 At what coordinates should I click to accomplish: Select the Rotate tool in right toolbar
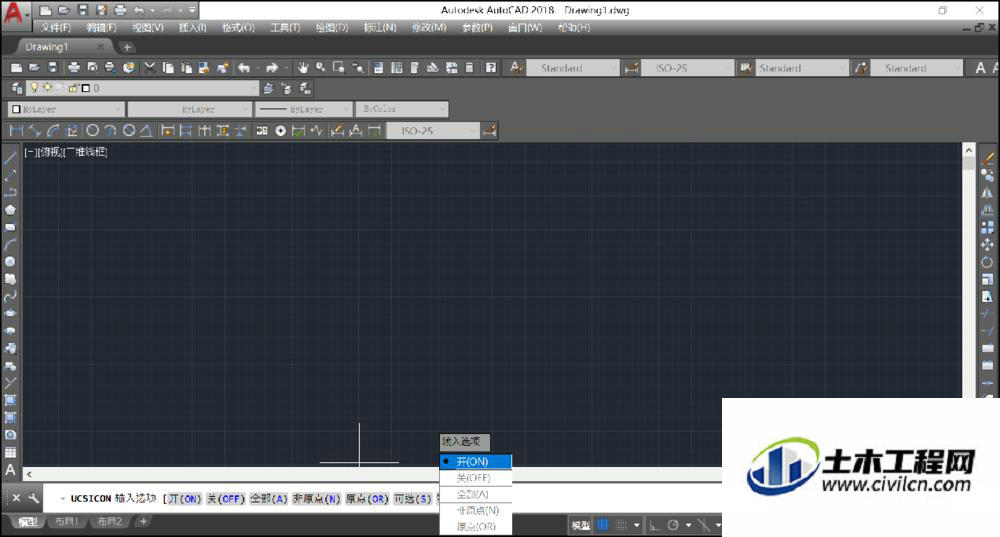987,261
